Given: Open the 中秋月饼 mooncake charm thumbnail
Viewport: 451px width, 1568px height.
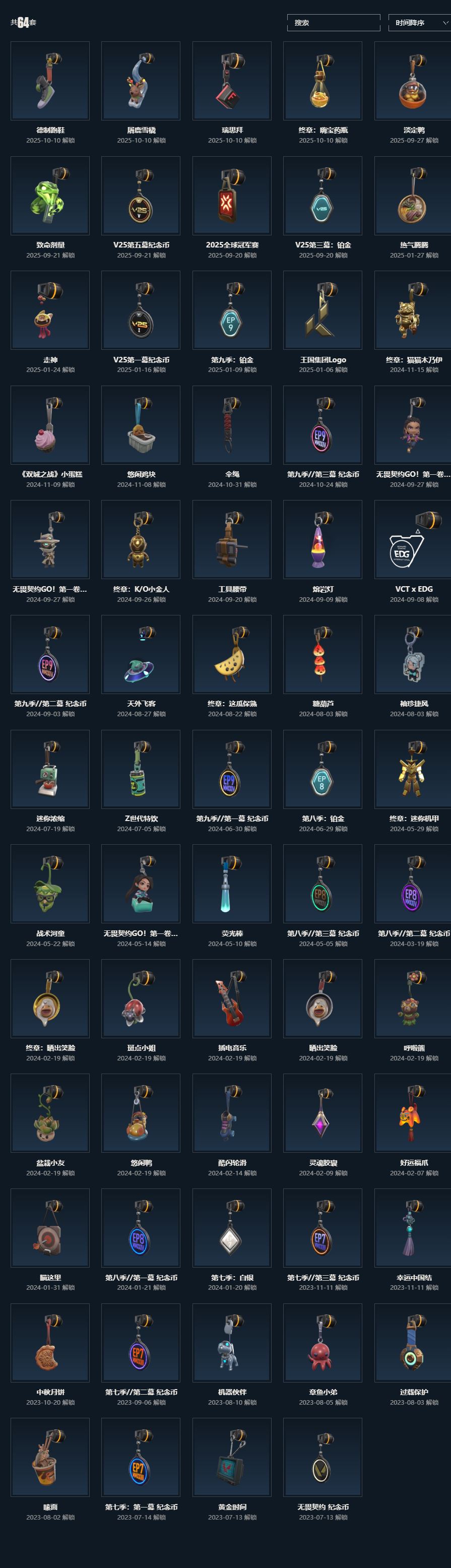Looking at the screenshot, I should (50, 1343).
